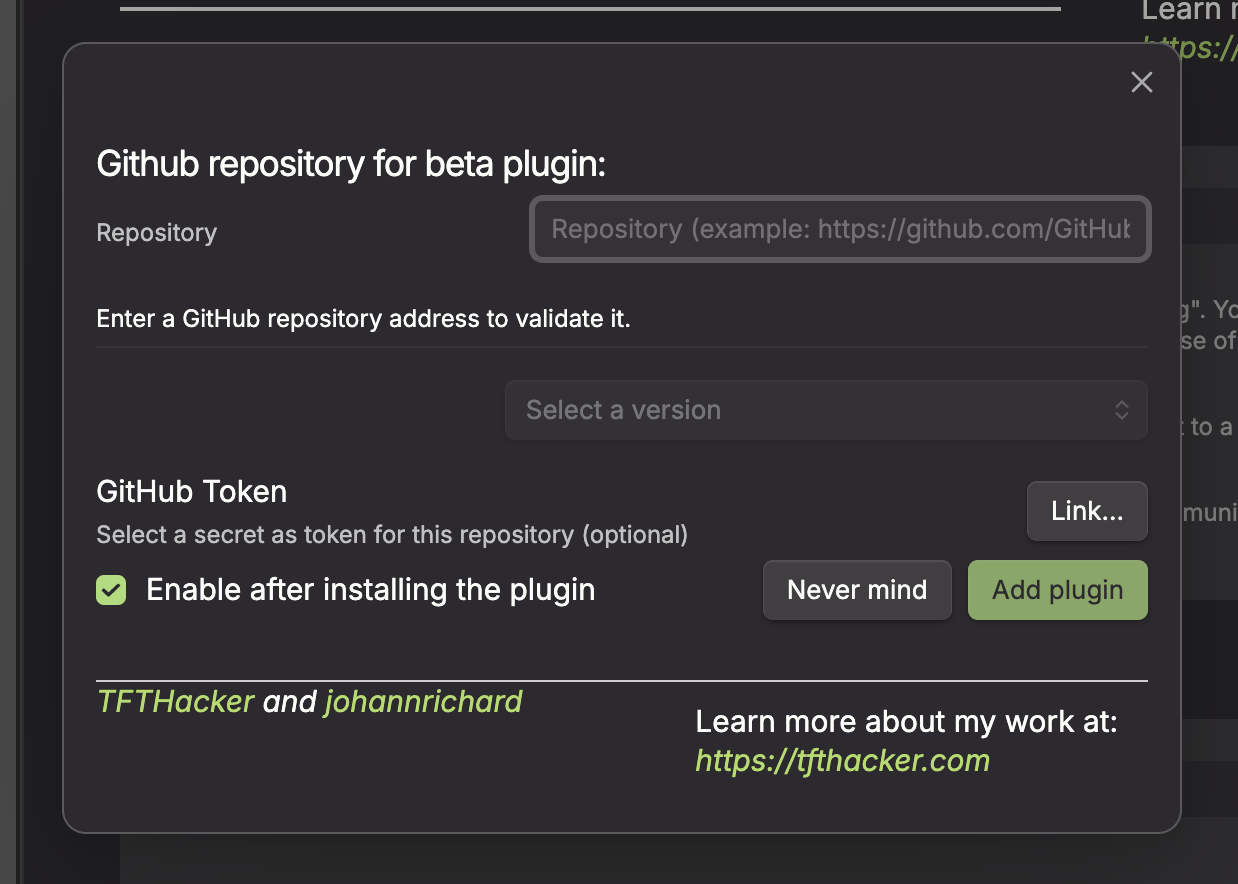This screenshot has height=884, width=1238.
Task: Click the version picker's double-arrow indicator
Action: tap(1121, 410)
